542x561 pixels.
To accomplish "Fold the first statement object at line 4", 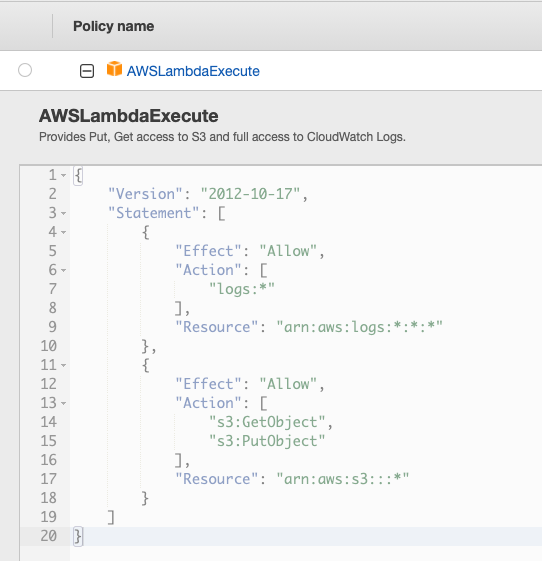I will (63, 232).
